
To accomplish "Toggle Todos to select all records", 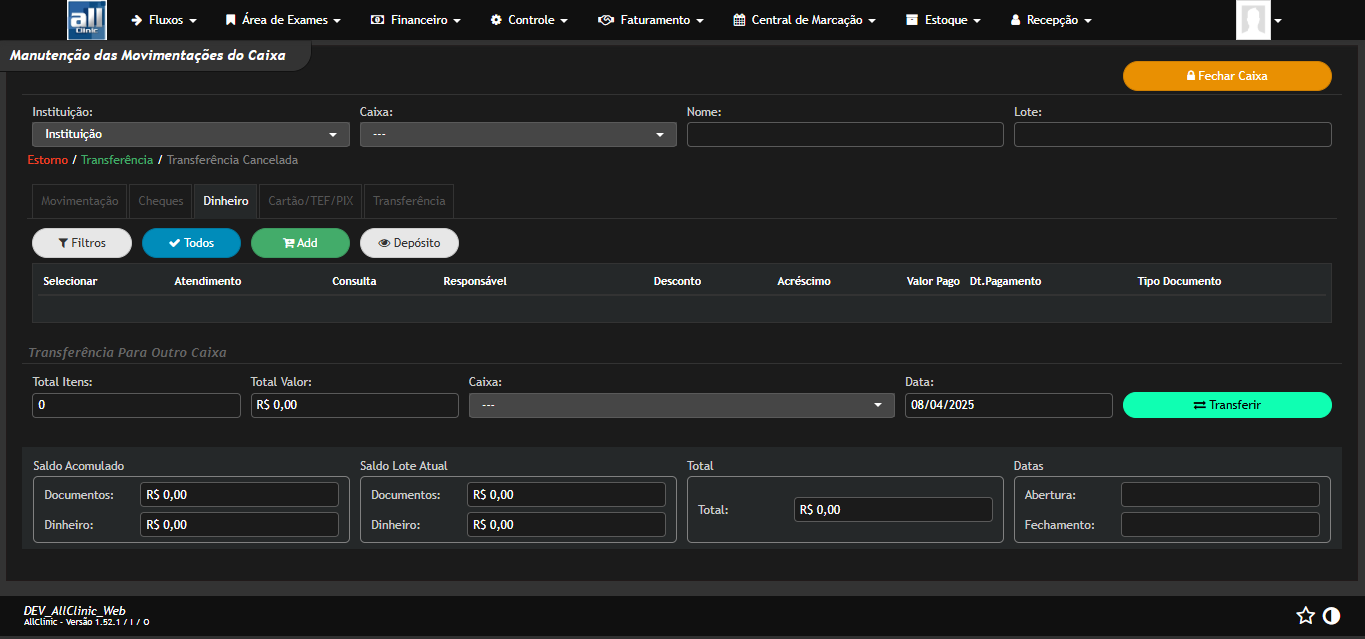I will click(191, 242).
